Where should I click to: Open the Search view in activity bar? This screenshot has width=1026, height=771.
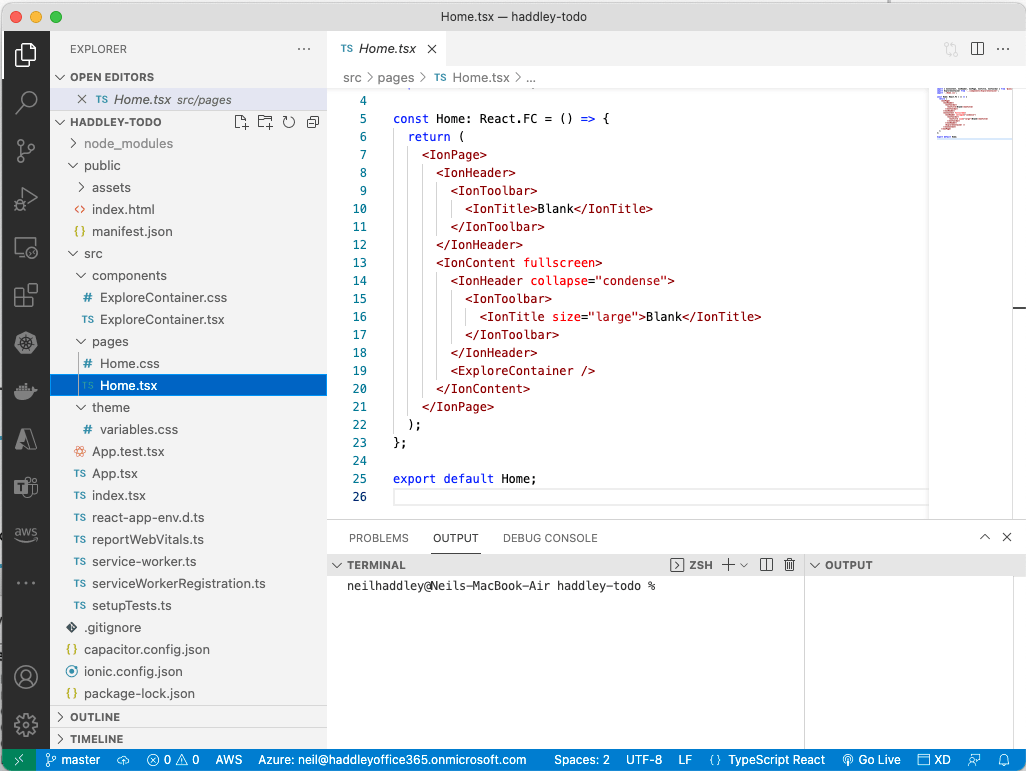click(x=26, y=102)
